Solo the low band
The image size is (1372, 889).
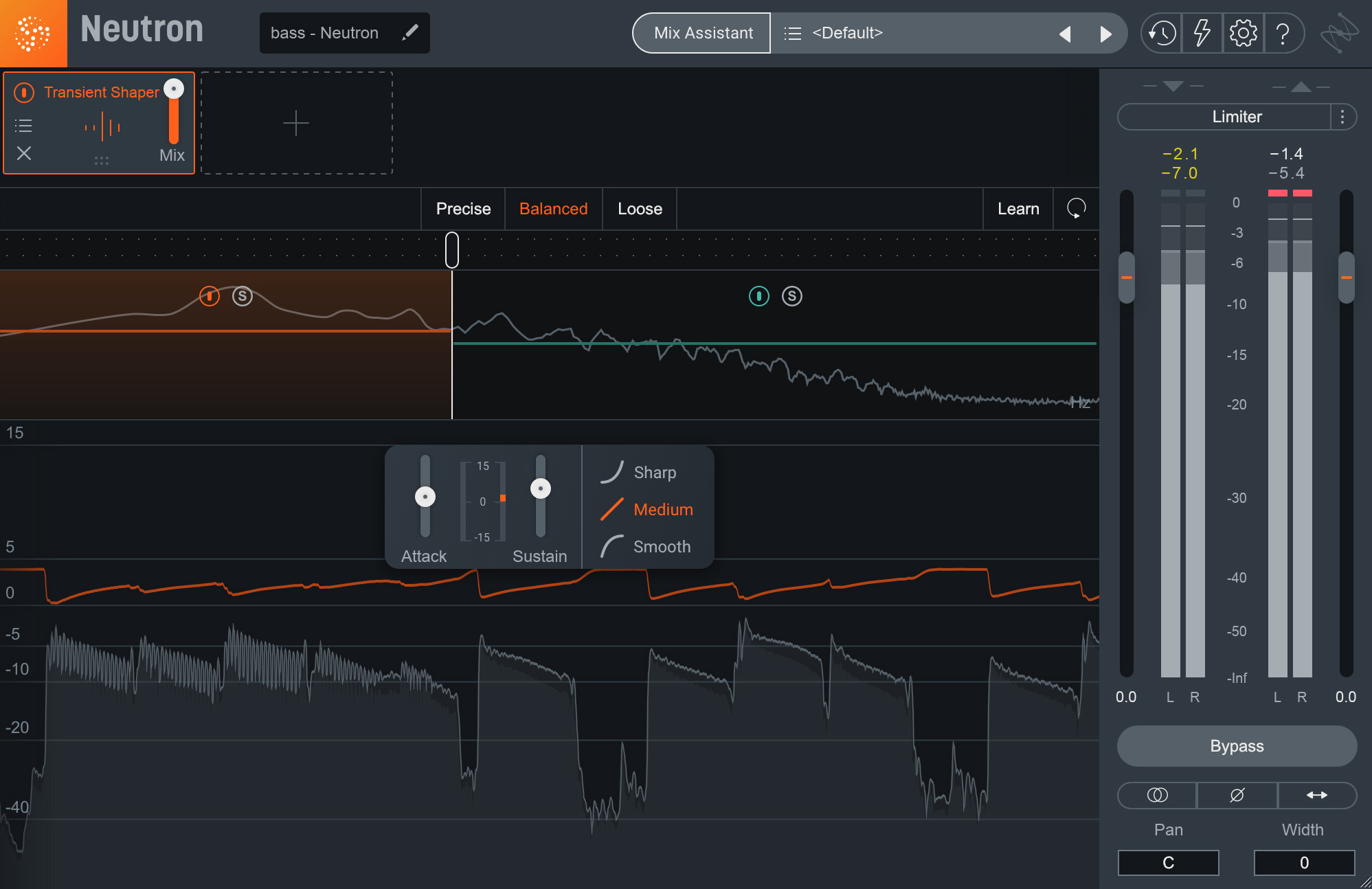(243, 296)
